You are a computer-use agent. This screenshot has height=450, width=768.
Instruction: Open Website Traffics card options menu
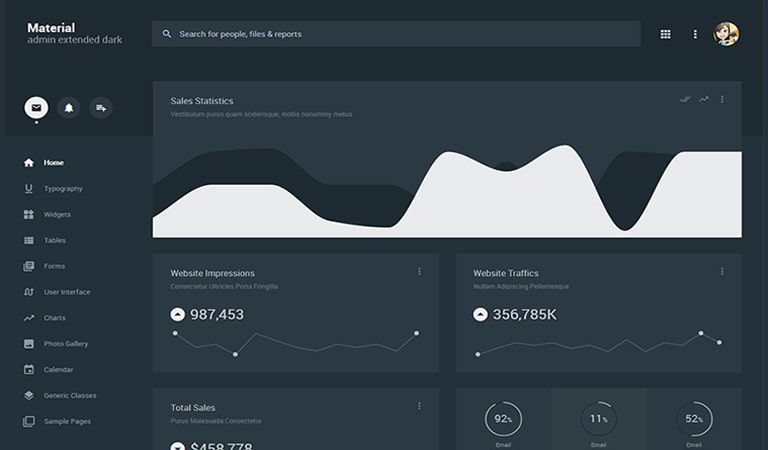[722, 271]
